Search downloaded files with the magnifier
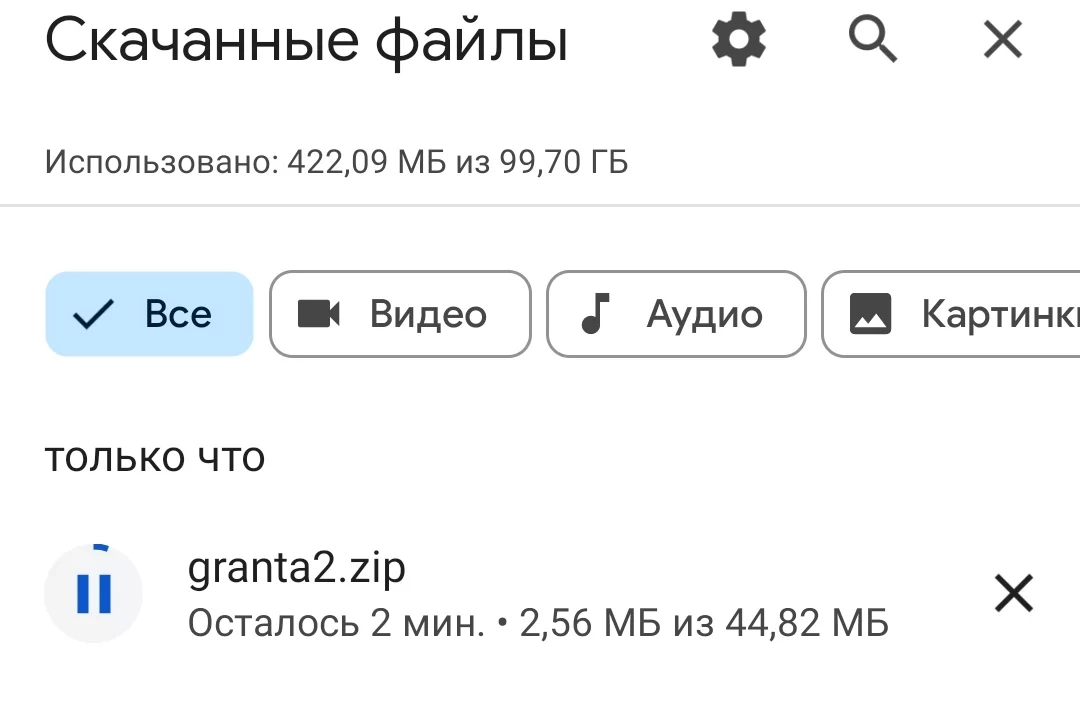This screenshot has width=1080, height=704. [x=872, y=41]
